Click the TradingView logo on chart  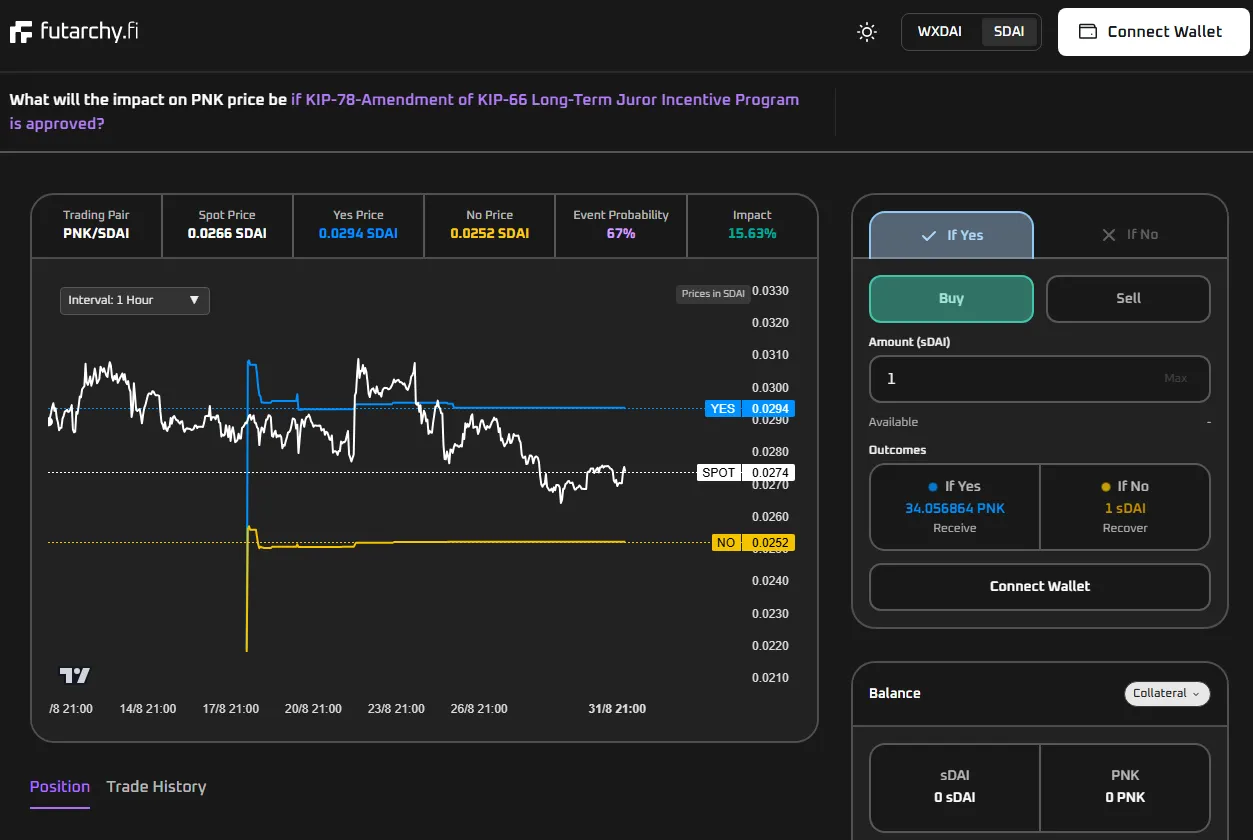[75, 676]
